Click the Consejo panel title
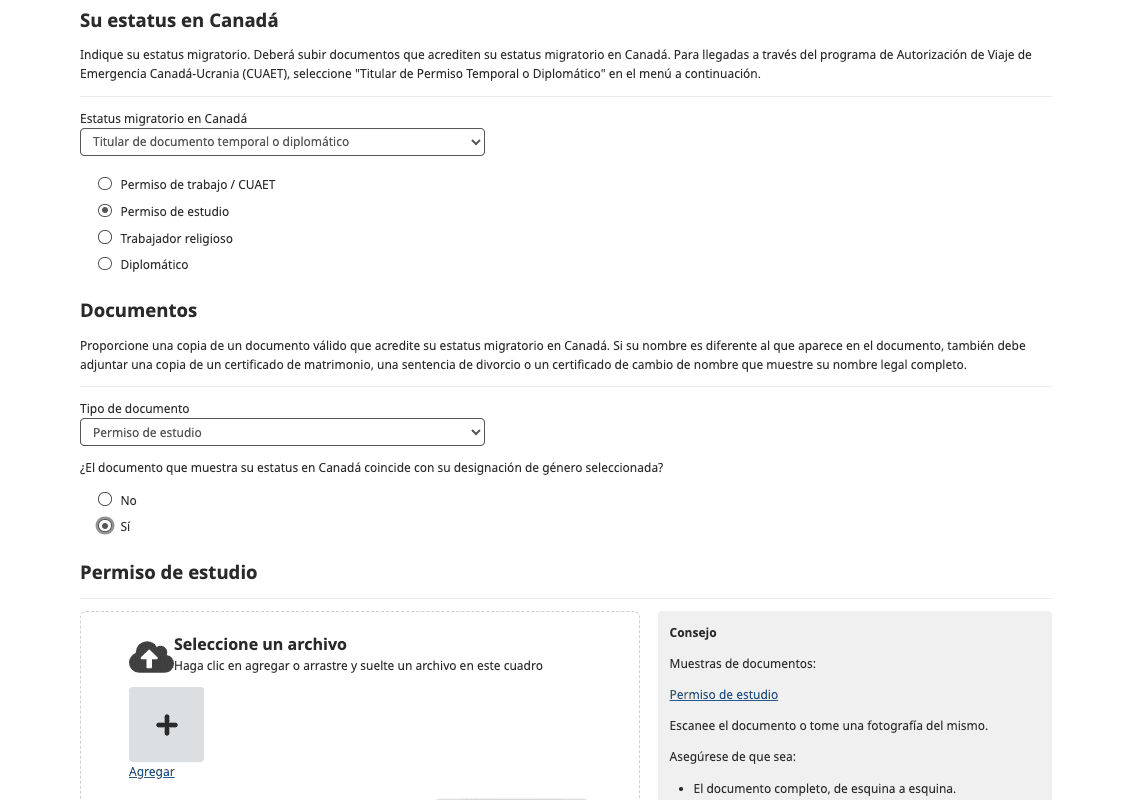Viewport: 1136px width, 800px height. pyautogui.click(x=693, y=633)
